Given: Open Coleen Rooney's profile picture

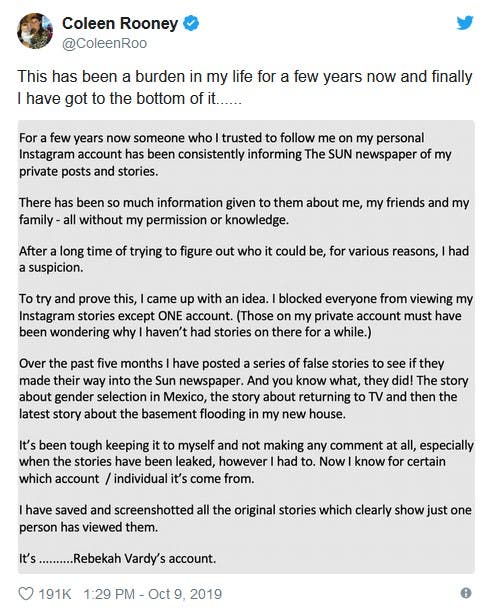Looking at the screenshot, I should 35,31.
